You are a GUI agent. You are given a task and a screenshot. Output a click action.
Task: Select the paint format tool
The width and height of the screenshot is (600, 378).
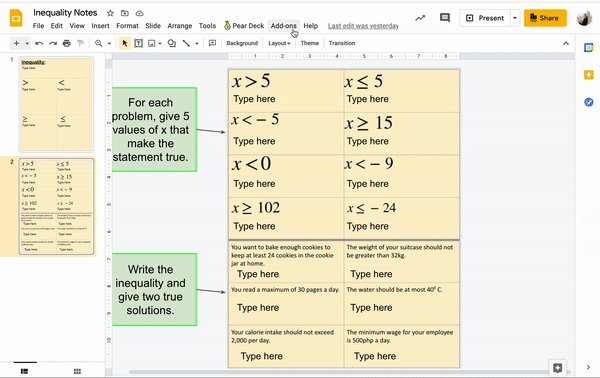[80, 43]
